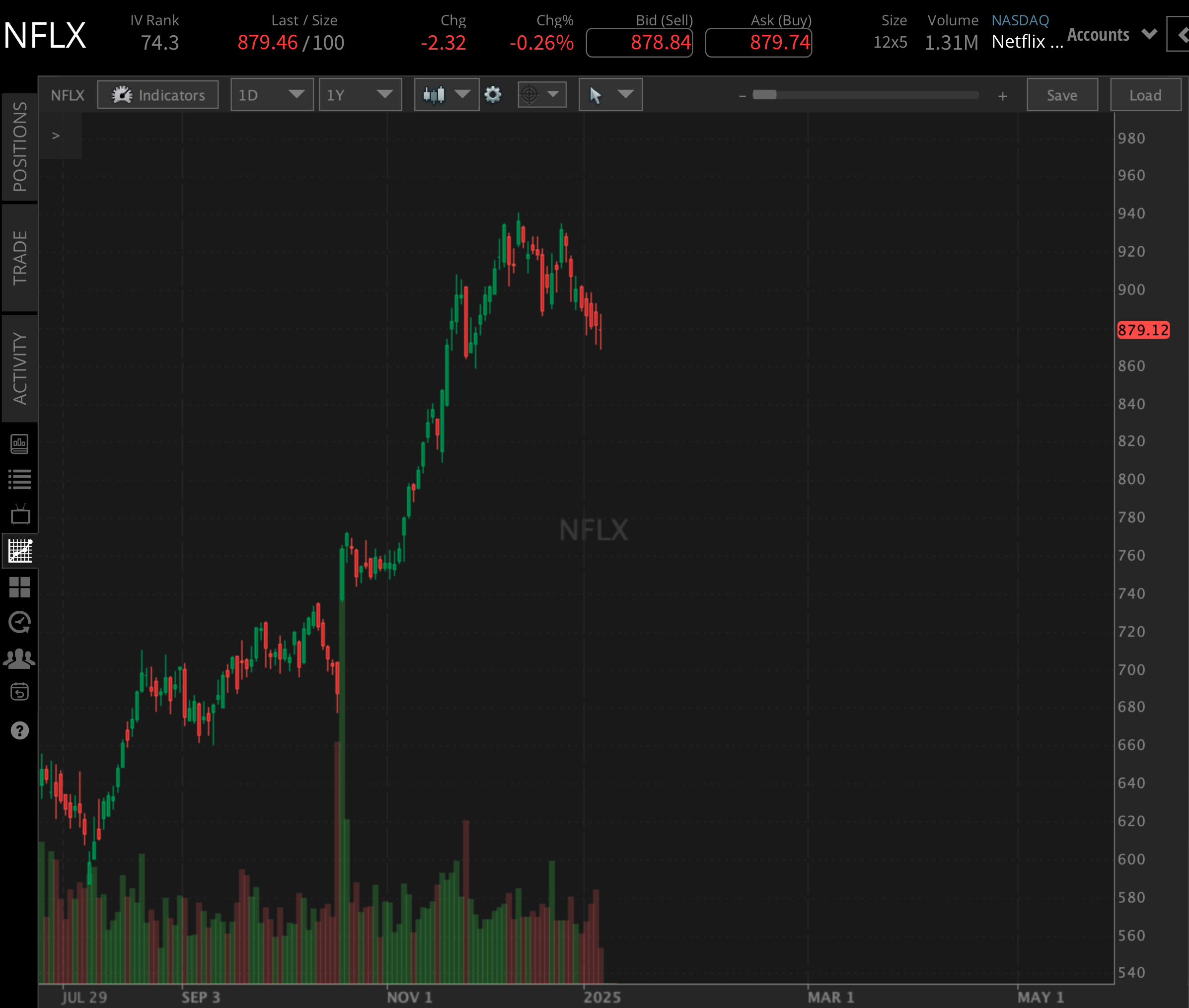Image resolution: width=1189 pixels, height=1008 pixels.
Task: Open chart settings via the gear icon
Action: pos(493,95)
